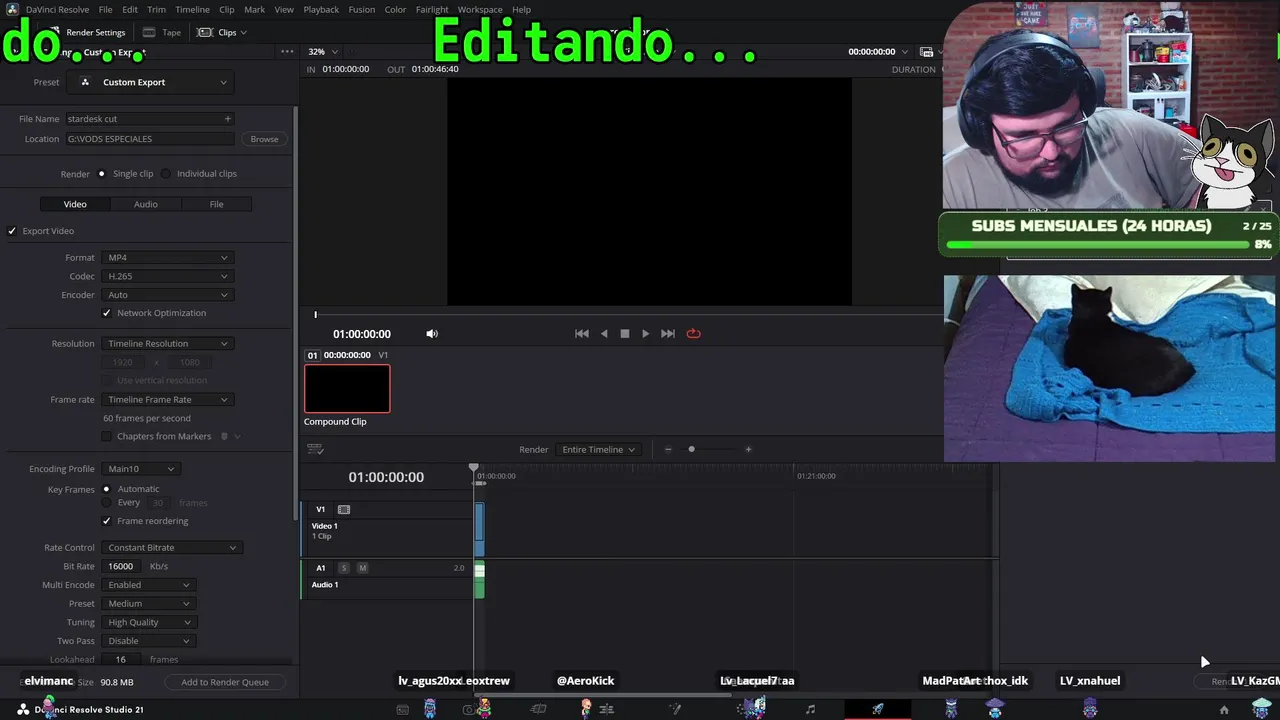Image resolution: width=1280 pixels, height=720 pixels.
Task: Mute the Audio 1 track
Action: tap(362, 568)
